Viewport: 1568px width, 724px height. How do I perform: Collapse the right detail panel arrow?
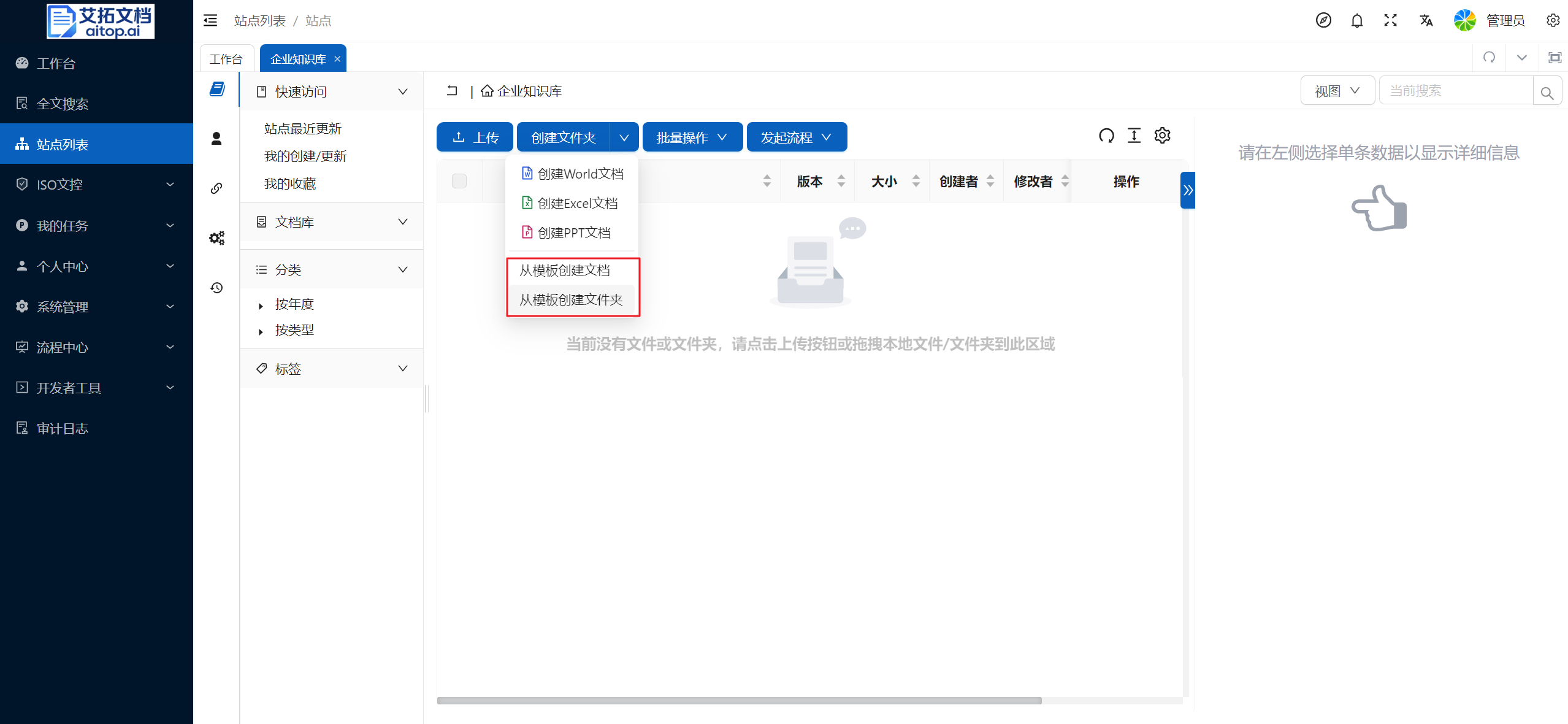(x=1188, y=190)
